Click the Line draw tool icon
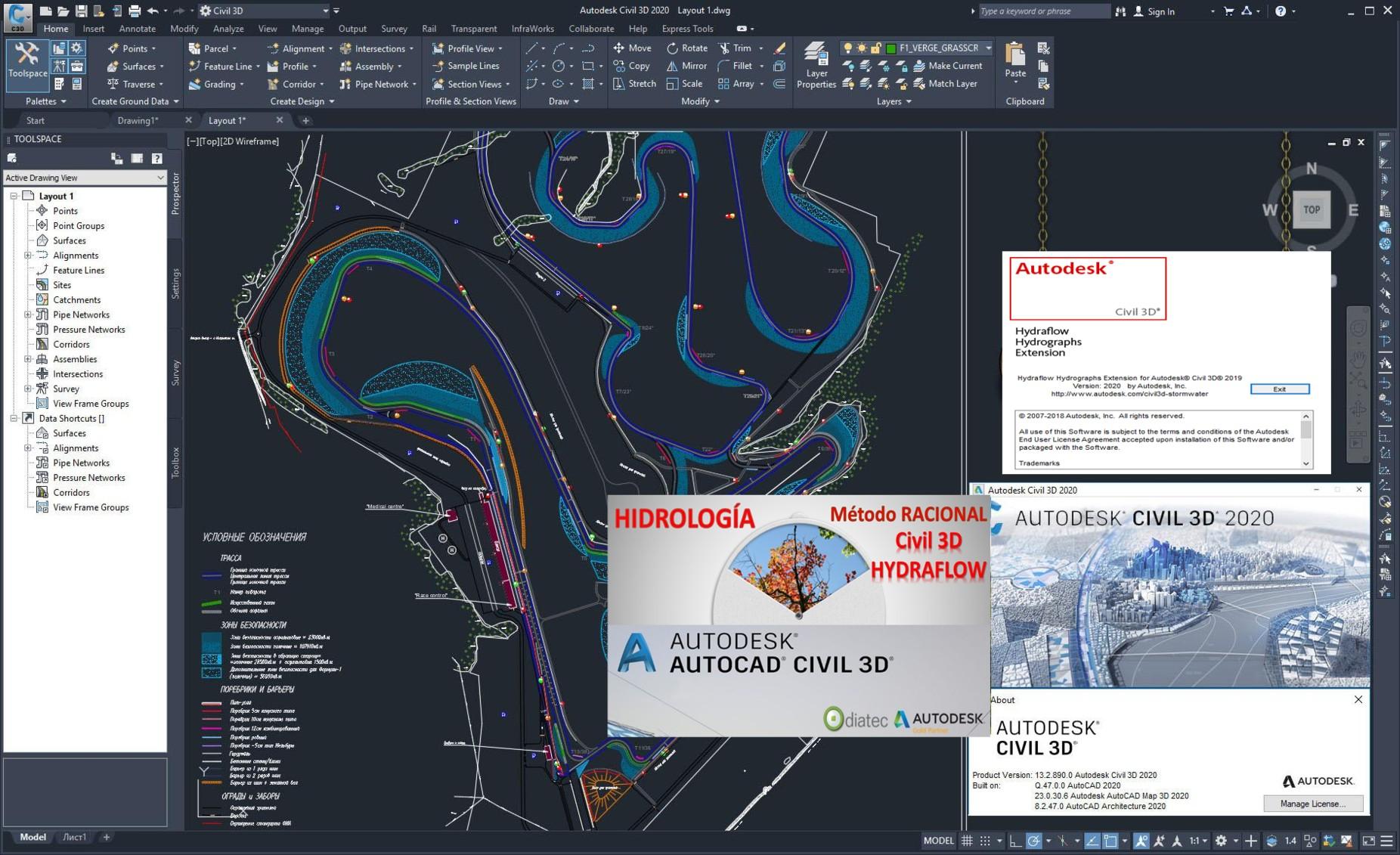Viewport: 1400px width, 855px height. point(532,48)
